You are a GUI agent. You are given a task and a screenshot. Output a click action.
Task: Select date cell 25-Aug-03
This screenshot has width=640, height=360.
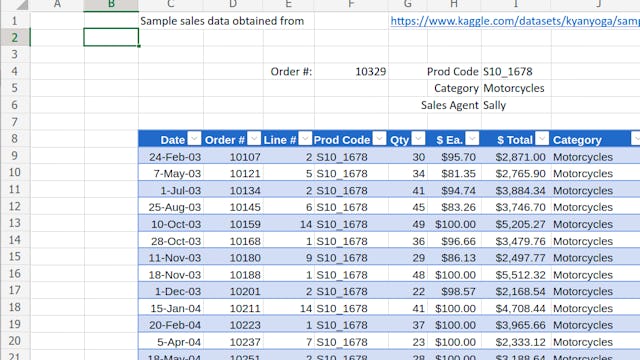pyautogui.click(x=171, y=207)
